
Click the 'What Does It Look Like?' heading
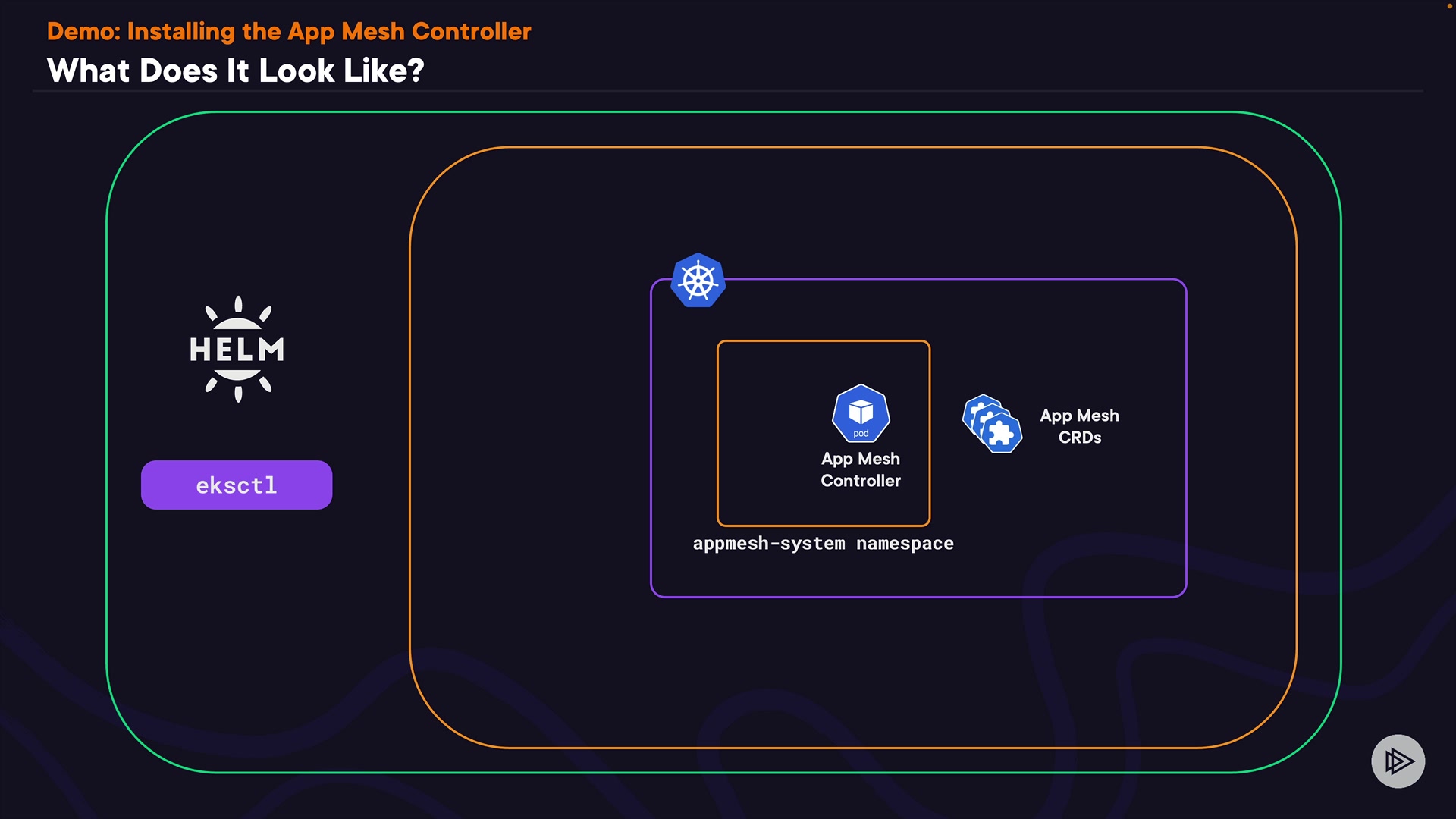(x=235, y=71)
